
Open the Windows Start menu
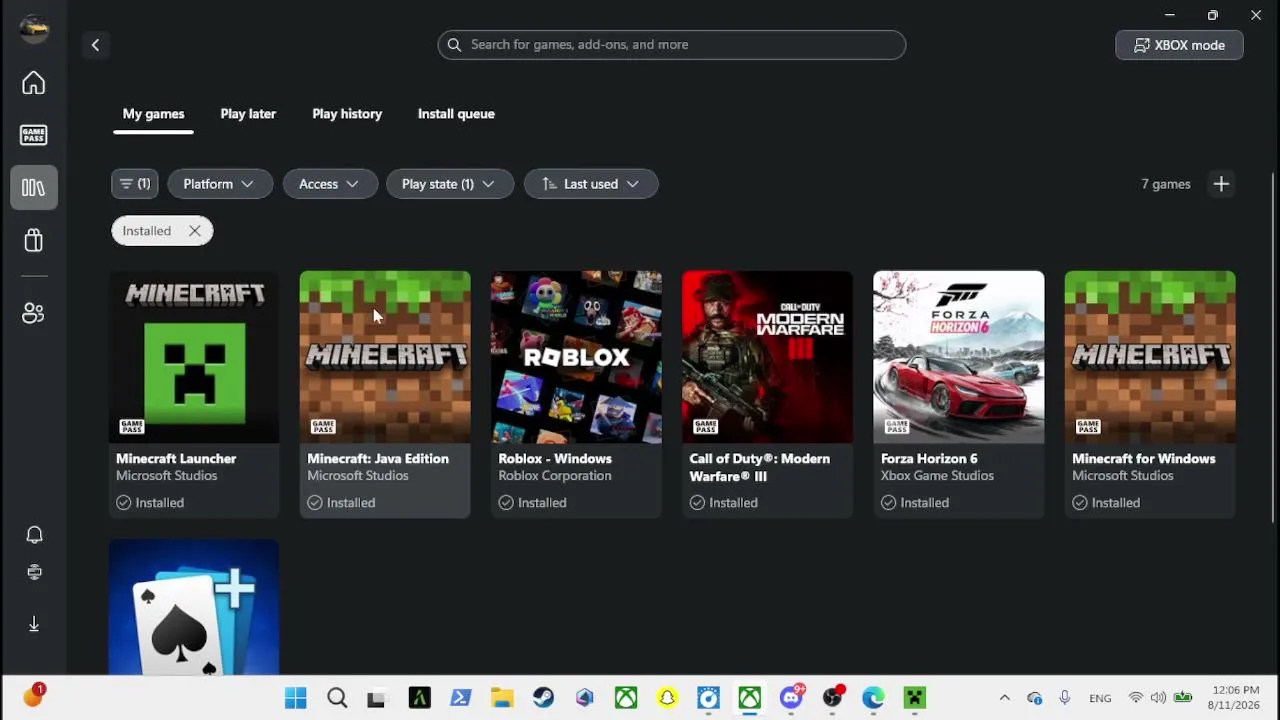(296, 698)
